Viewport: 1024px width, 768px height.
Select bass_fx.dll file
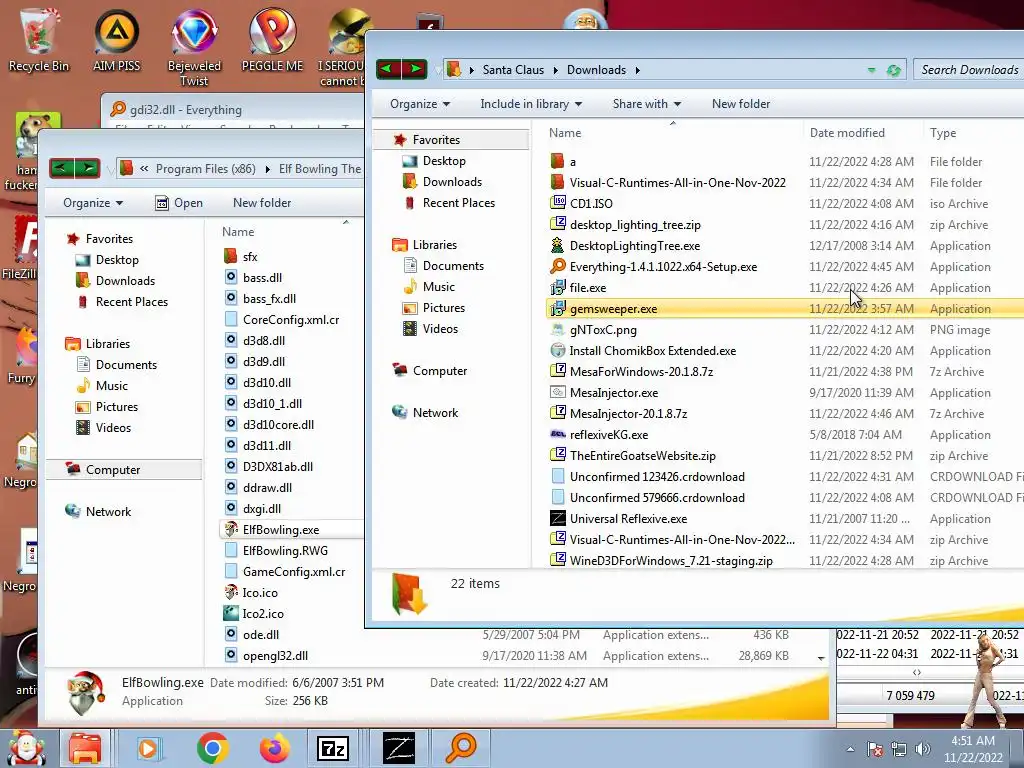269,298
